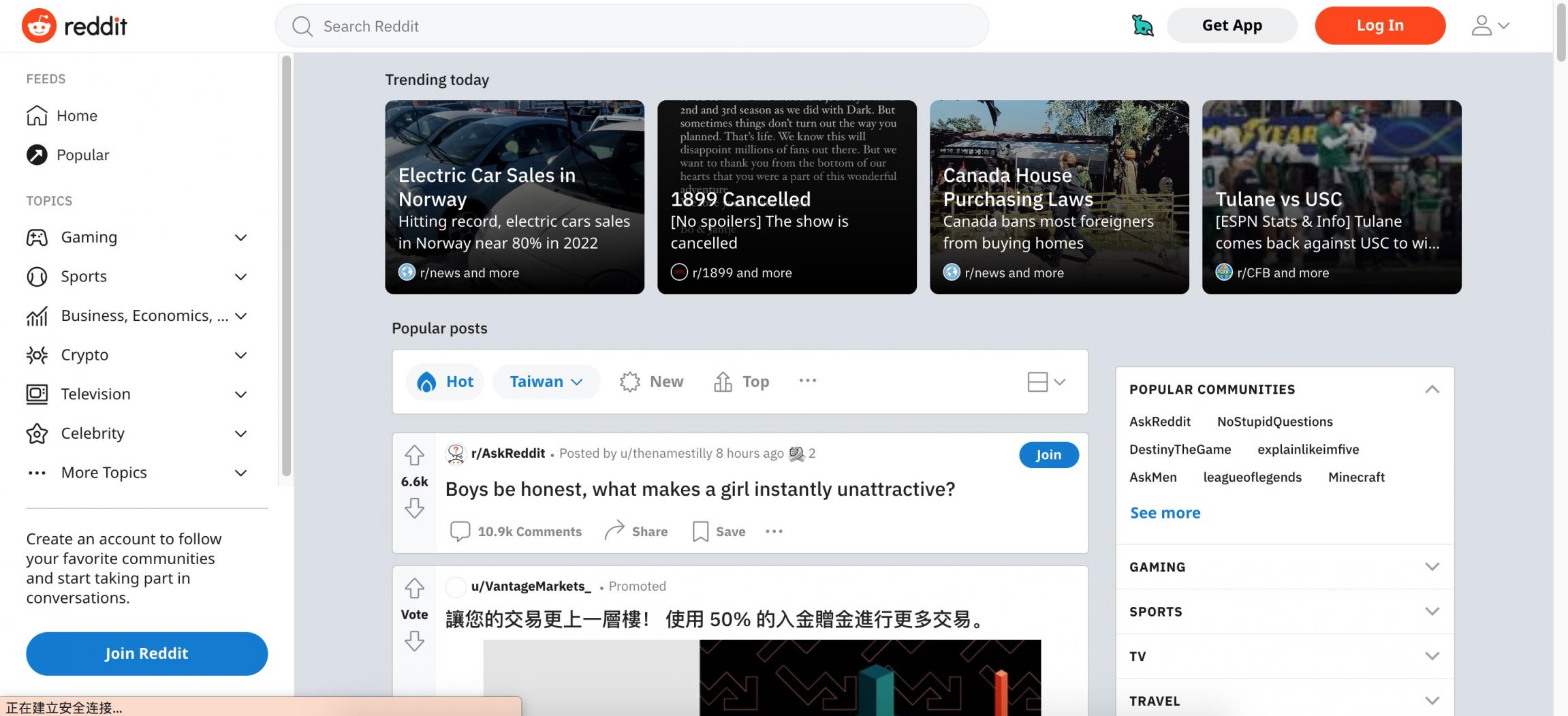Expand the GAMING communities section

1432,567
